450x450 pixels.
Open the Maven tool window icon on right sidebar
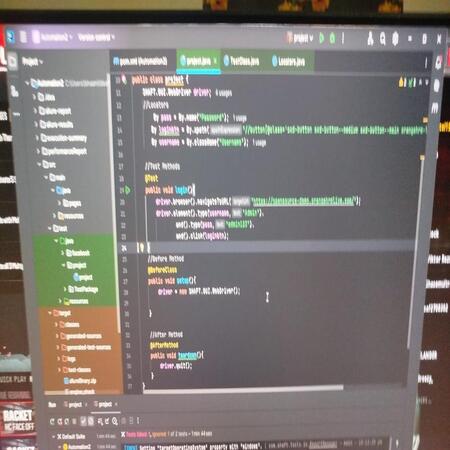(435, 108)
